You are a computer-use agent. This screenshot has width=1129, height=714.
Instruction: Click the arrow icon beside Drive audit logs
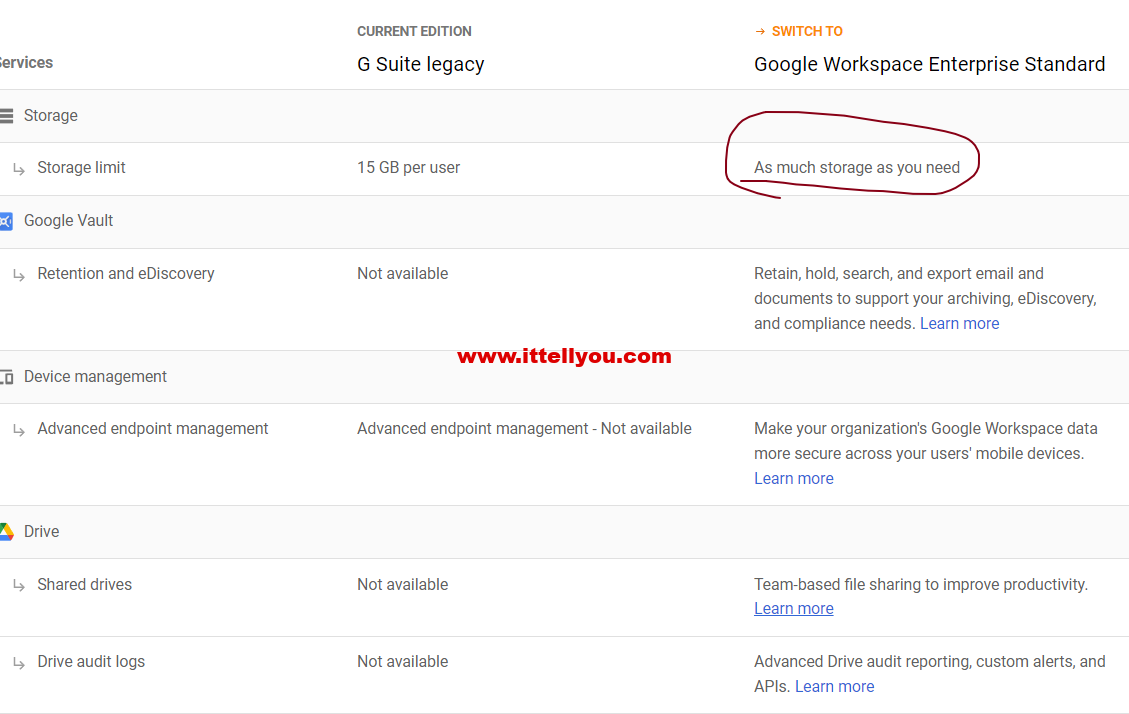coord(19,663)
